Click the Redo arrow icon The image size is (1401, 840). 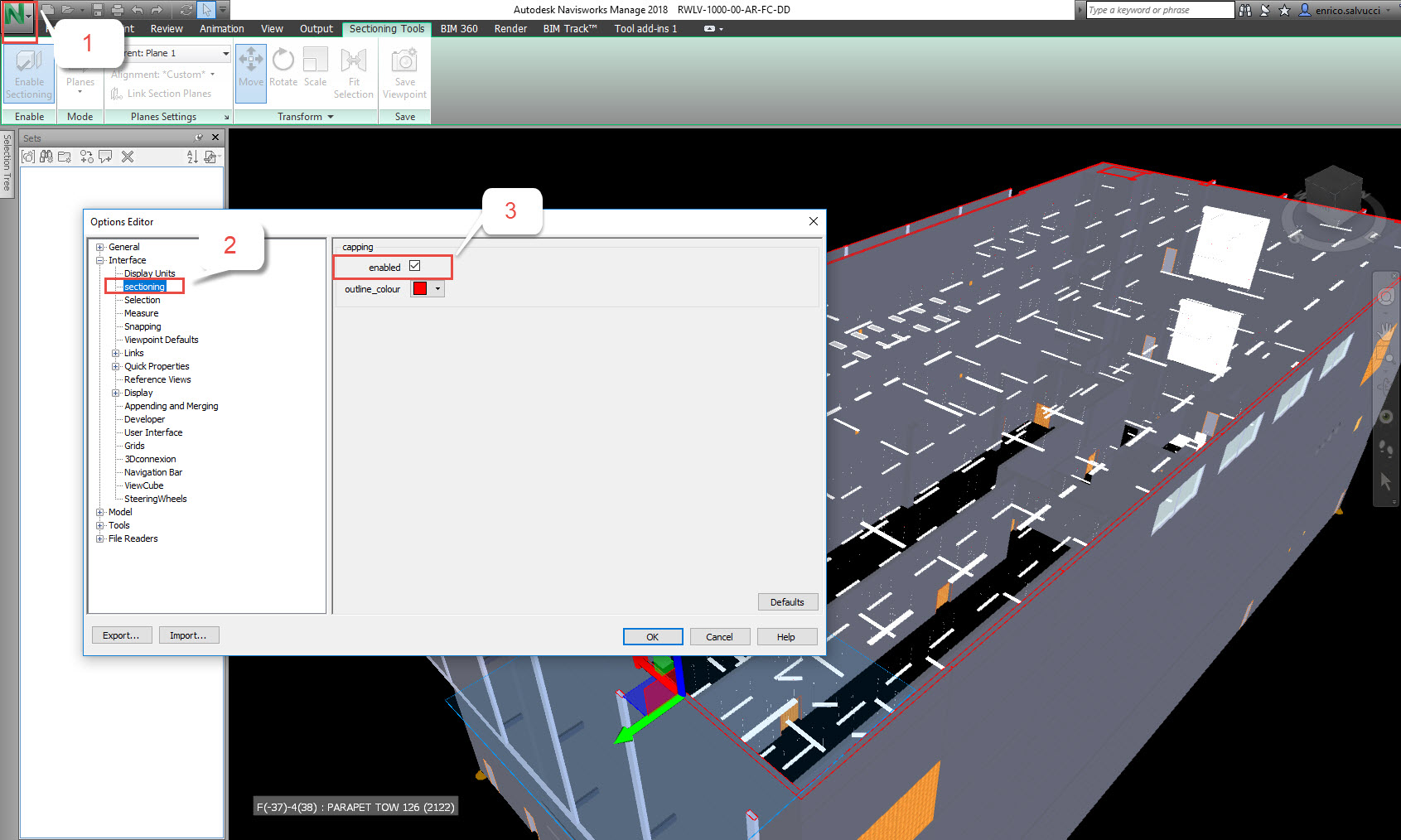[157, 10]
